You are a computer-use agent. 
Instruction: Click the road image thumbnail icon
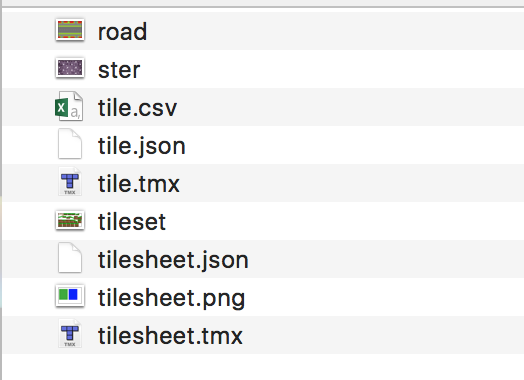tap(70, 30)
